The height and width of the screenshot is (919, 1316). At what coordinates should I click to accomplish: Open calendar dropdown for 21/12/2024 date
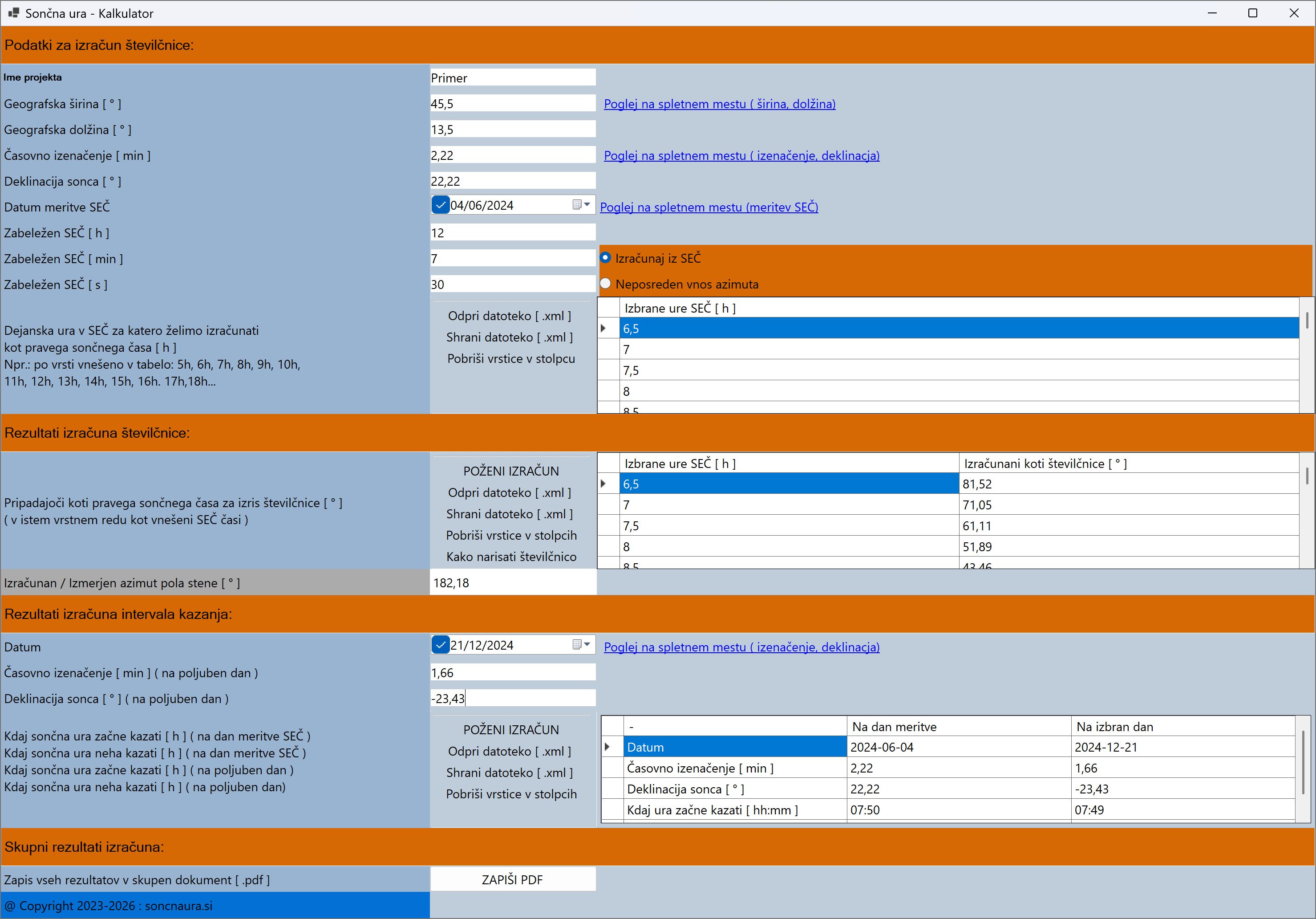click(x=582, y=644)
